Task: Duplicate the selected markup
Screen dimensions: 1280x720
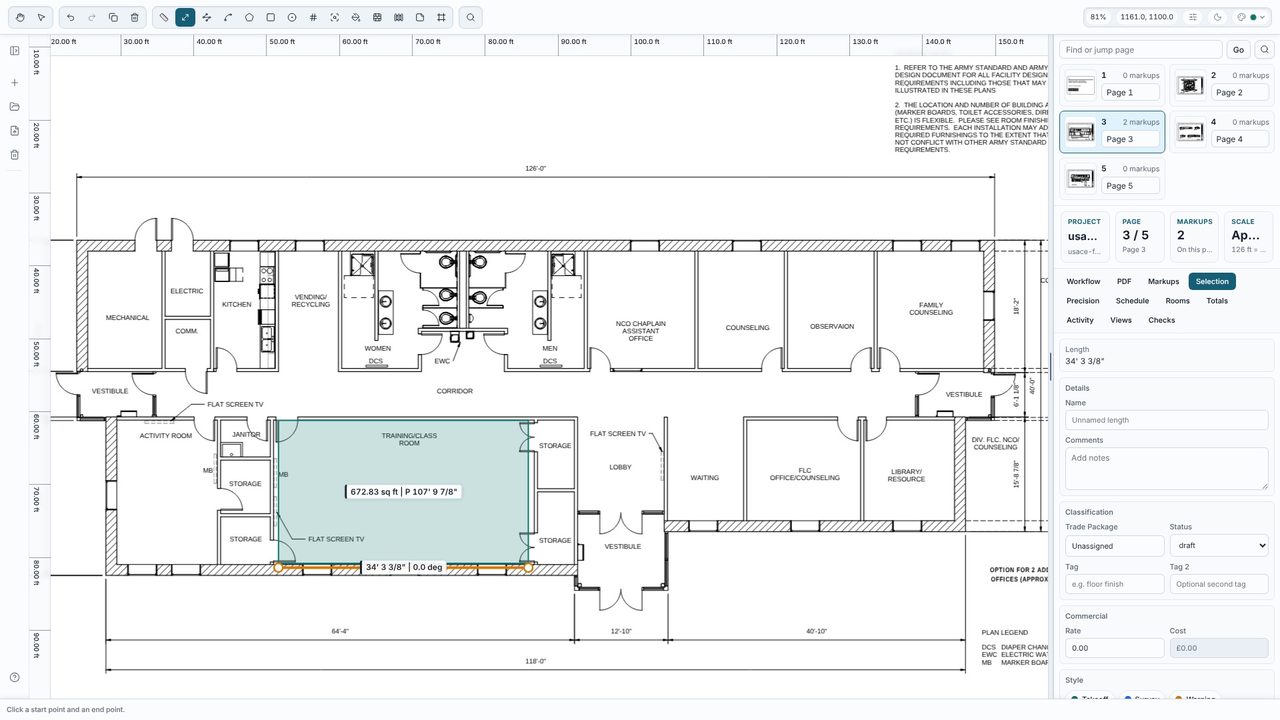Action: point(113,17)
